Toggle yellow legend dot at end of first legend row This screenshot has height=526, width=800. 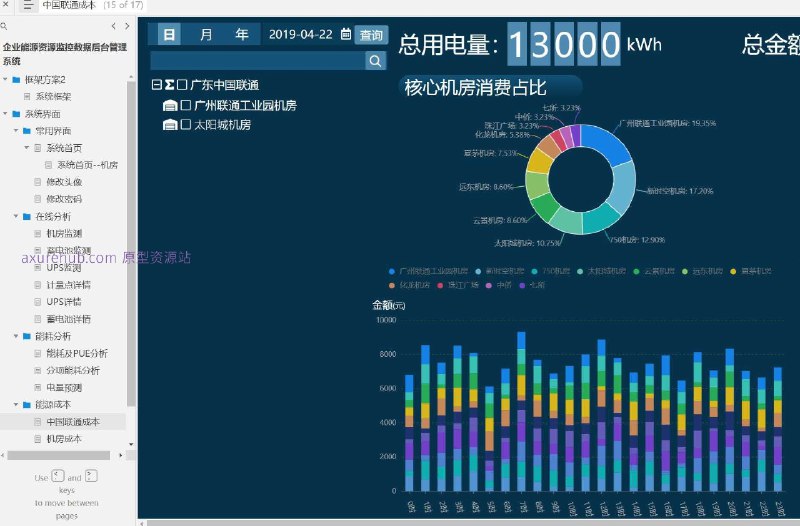733,271
